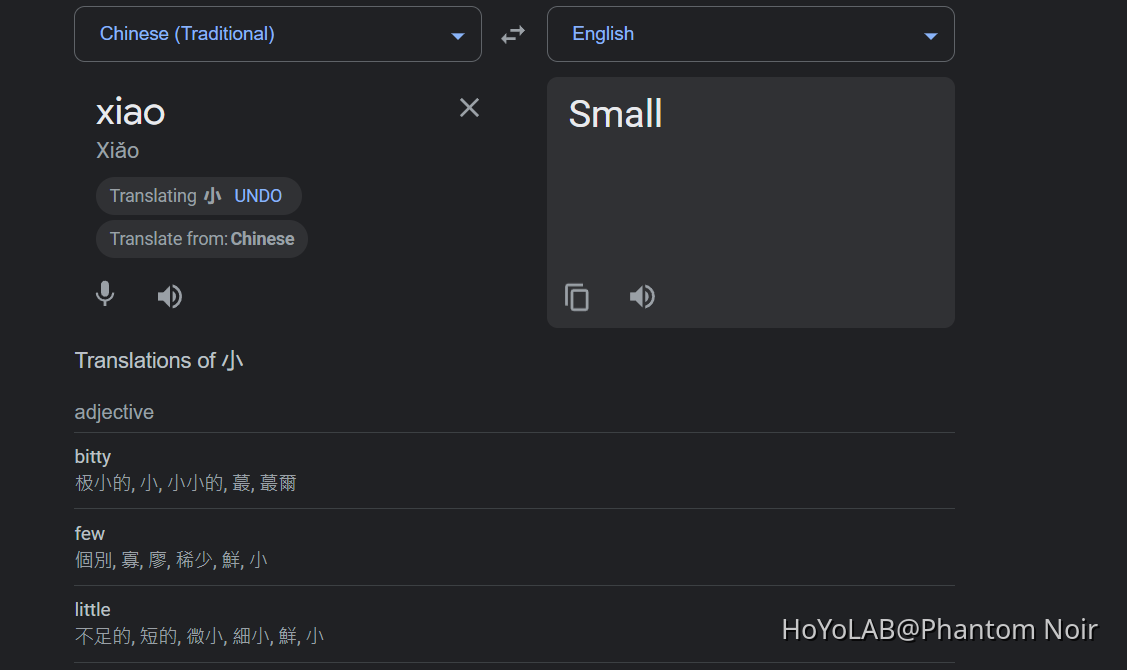Click the speaker icon to hear source pronunciation
Viewport: 1127px width, 670px height.
(x=169, y=295)
